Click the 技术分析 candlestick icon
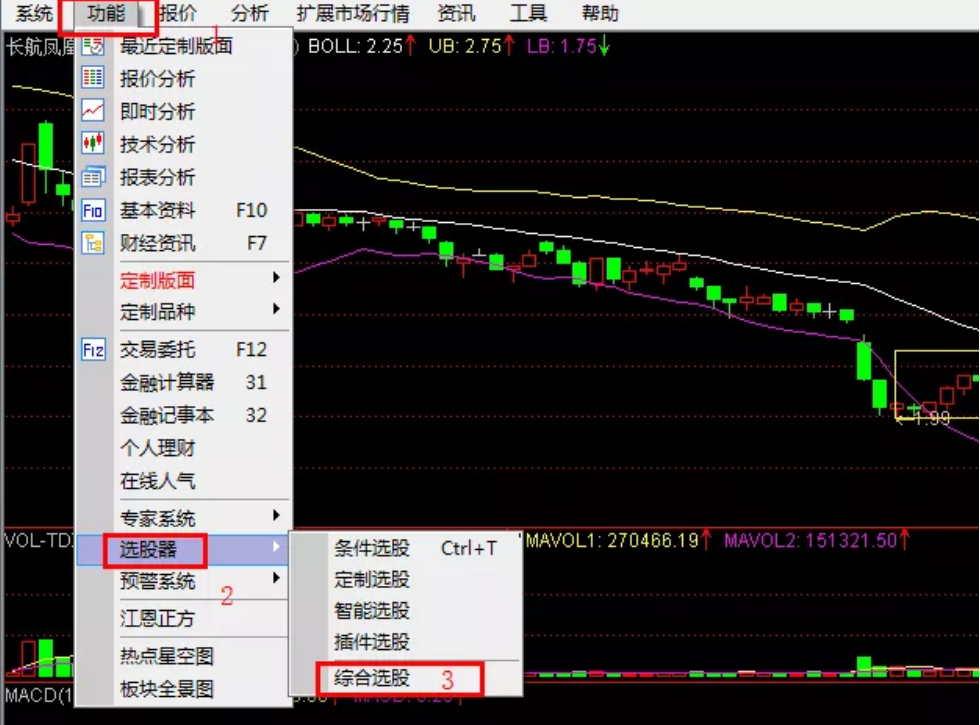The height and width of the screenshot is (725, 980). pos(93,143)
